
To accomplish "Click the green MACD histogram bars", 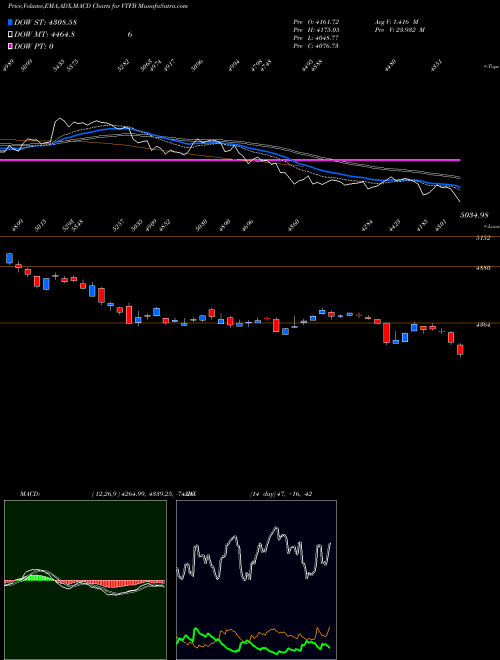I will (x=37, y=578).
